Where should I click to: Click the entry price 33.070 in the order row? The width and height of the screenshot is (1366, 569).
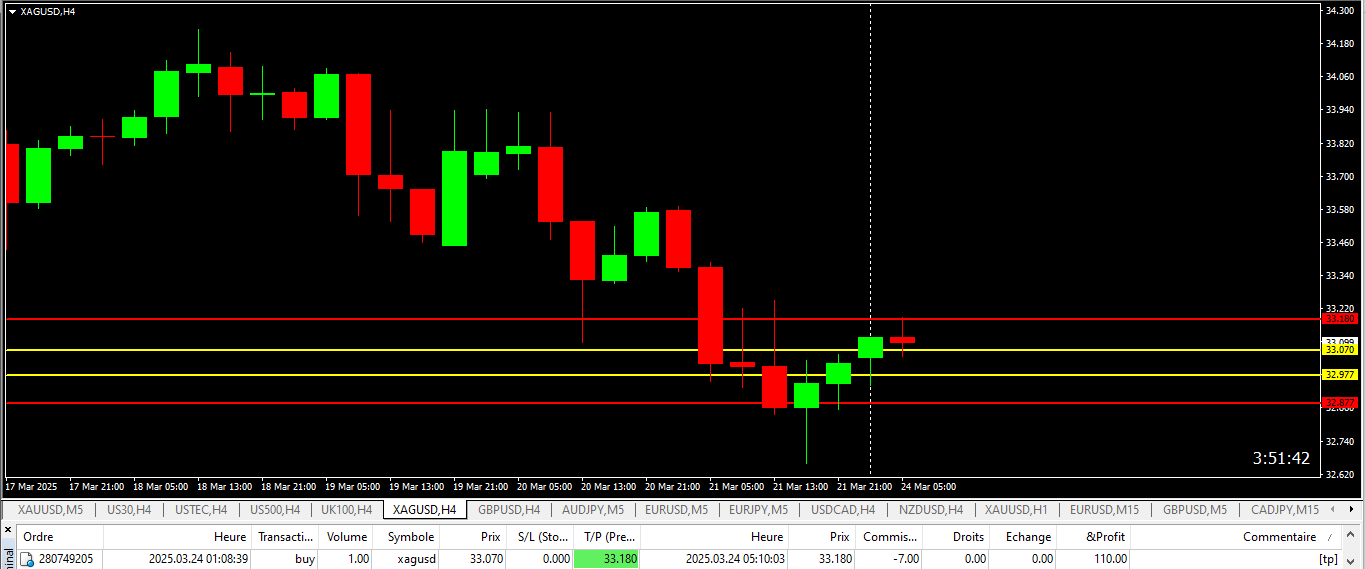484,559
